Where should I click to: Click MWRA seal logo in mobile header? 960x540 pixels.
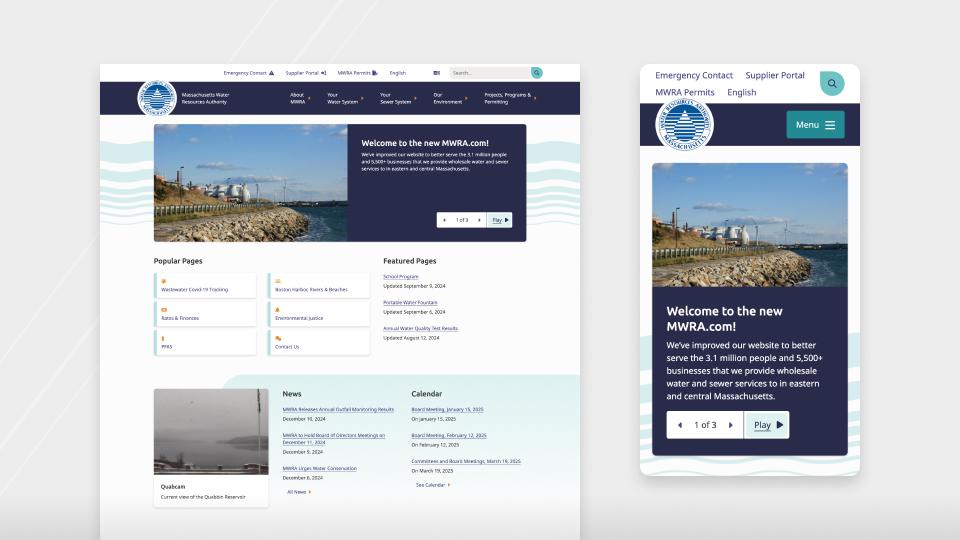point(684,125)
